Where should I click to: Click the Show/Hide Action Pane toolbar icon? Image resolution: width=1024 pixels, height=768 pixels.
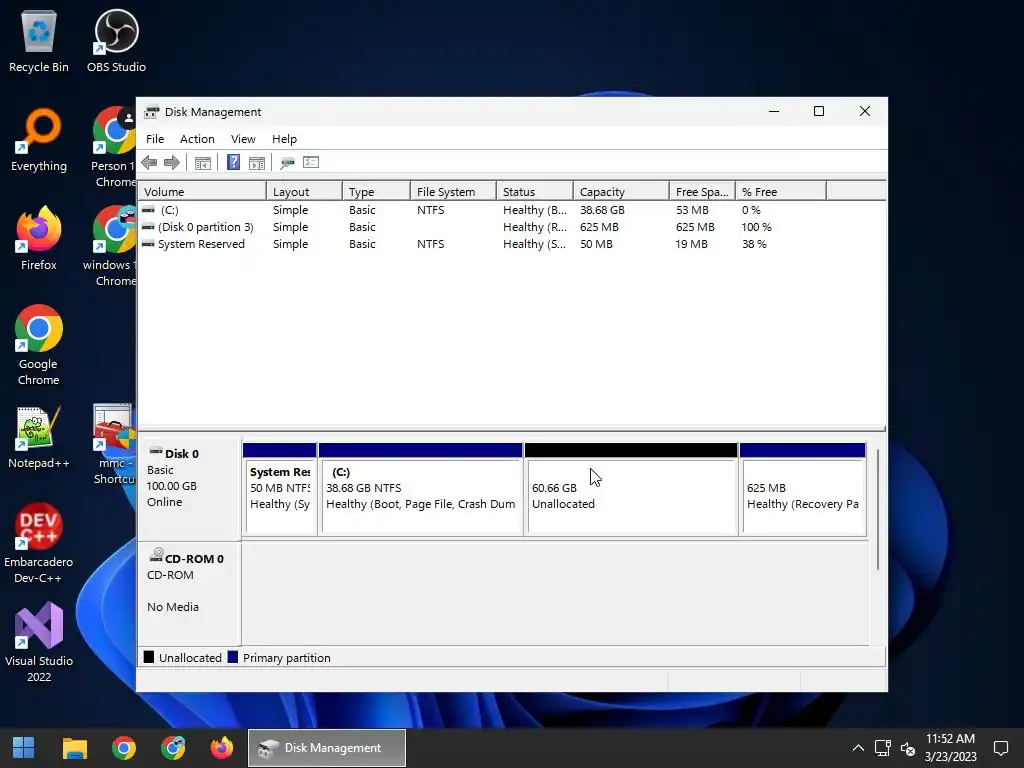(x=257, y=163)
